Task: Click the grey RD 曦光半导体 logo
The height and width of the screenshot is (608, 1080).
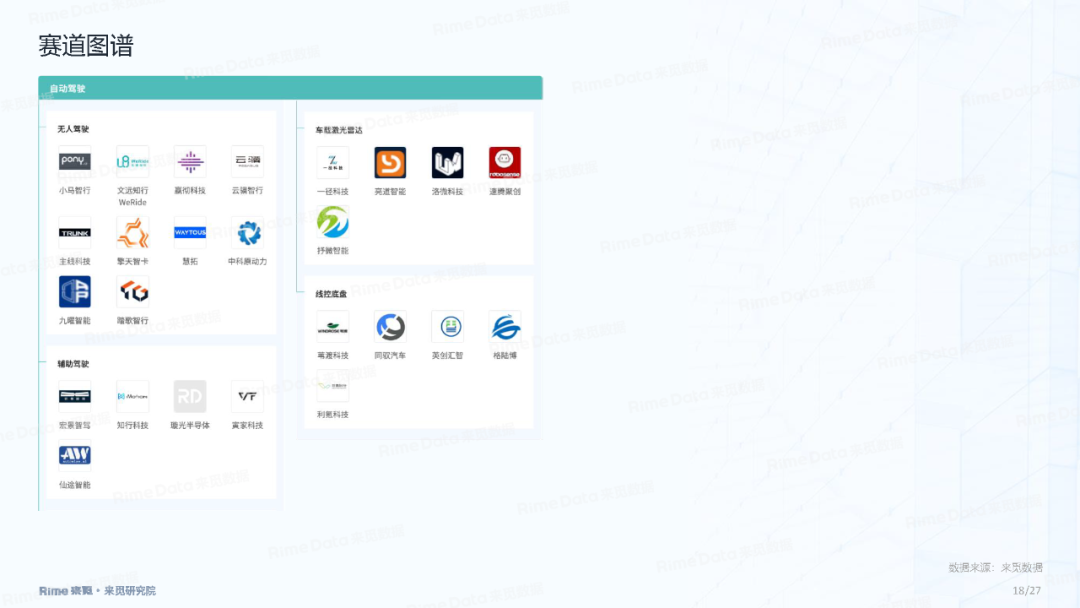Action: pyautogui.click(x=190, y=396)
